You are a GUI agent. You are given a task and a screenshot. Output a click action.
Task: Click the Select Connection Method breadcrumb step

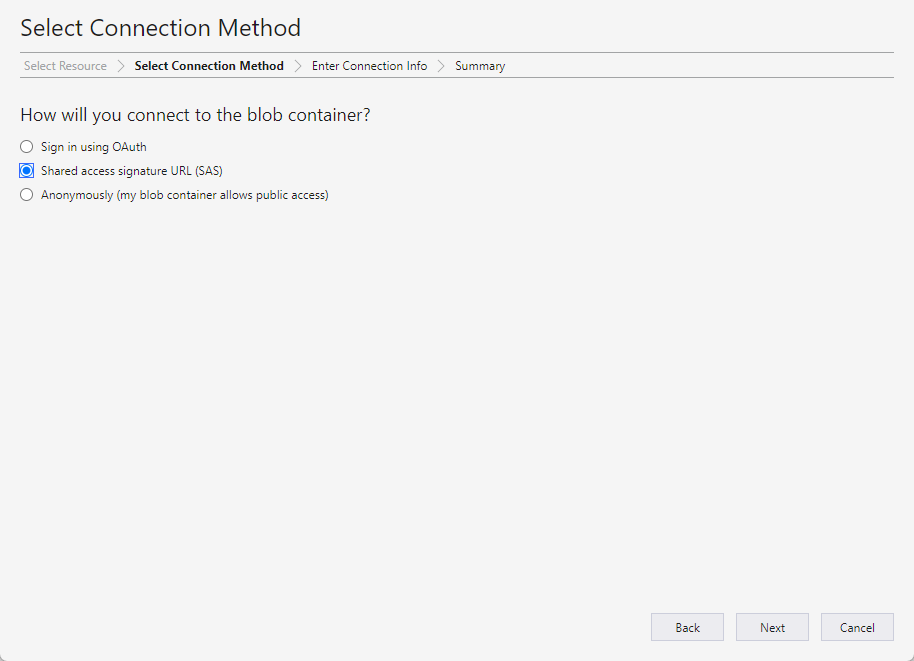click(209, 66)
